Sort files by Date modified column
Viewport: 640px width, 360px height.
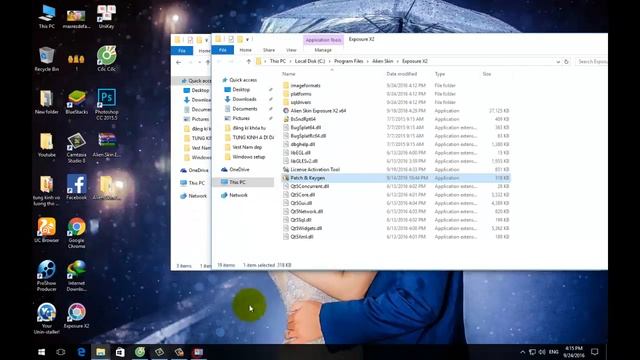coord(402,74)
